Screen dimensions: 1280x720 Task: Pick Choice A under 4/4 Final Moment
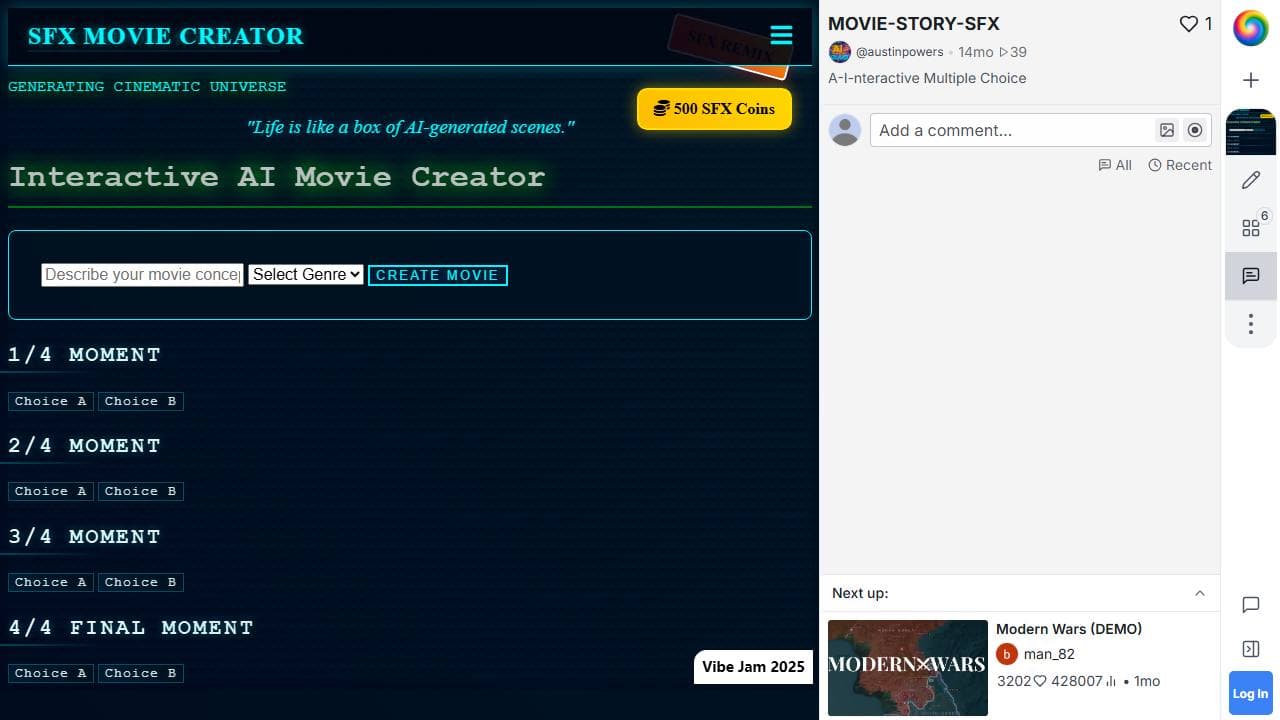[51, 673]
